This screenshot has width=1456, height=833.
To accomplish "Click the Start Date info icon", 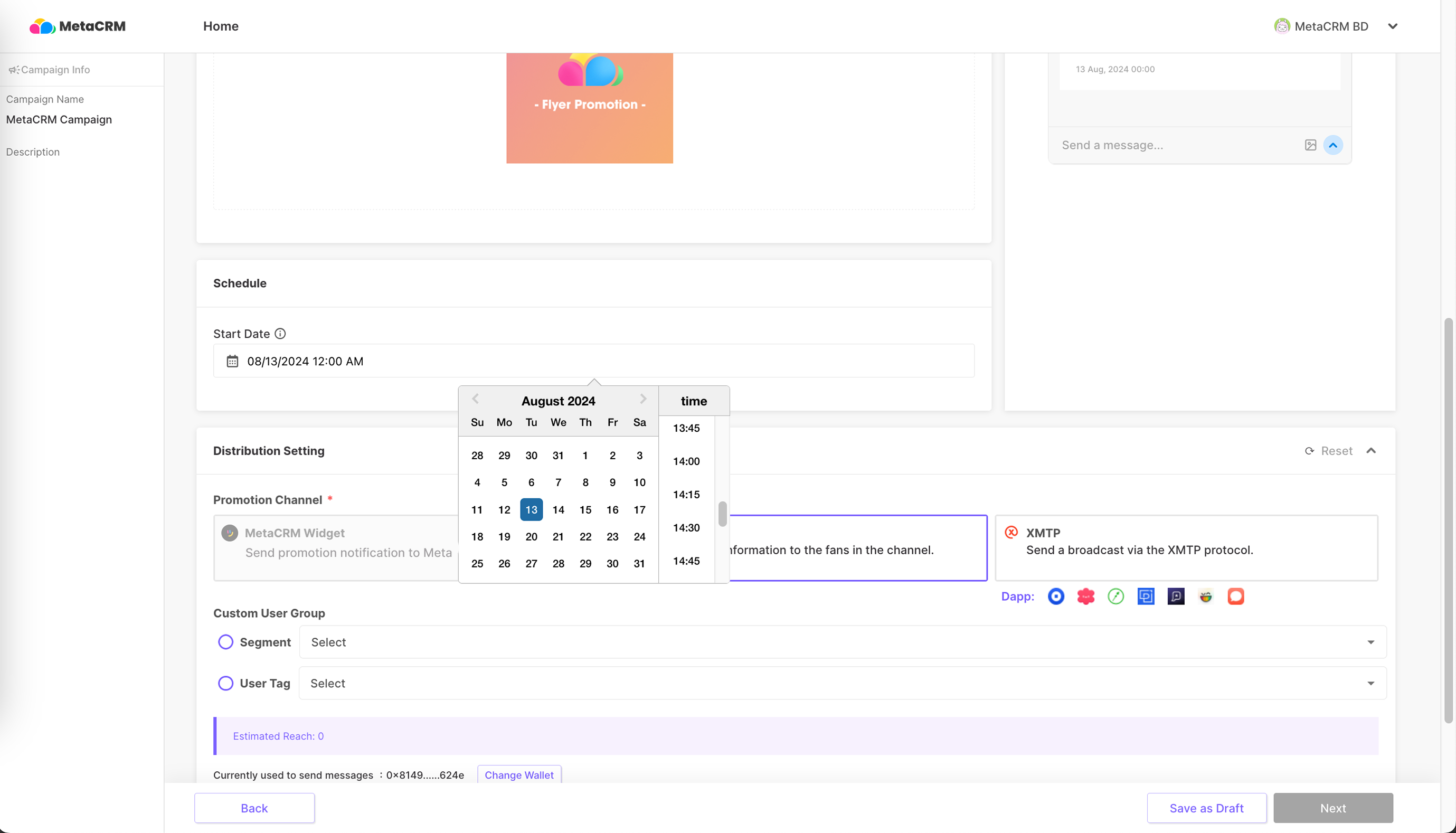I will (280, 334).
